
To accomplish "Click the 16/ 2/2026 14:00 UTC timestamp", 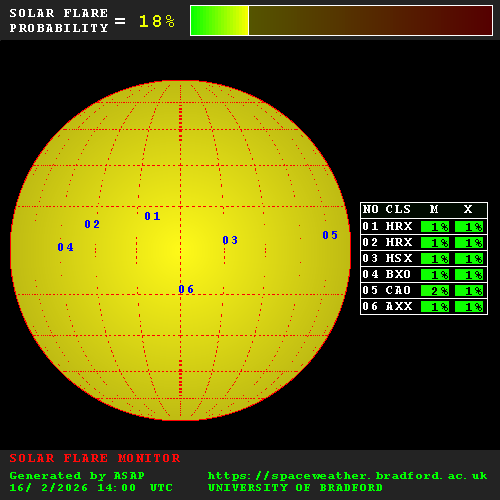I will 91,488.
